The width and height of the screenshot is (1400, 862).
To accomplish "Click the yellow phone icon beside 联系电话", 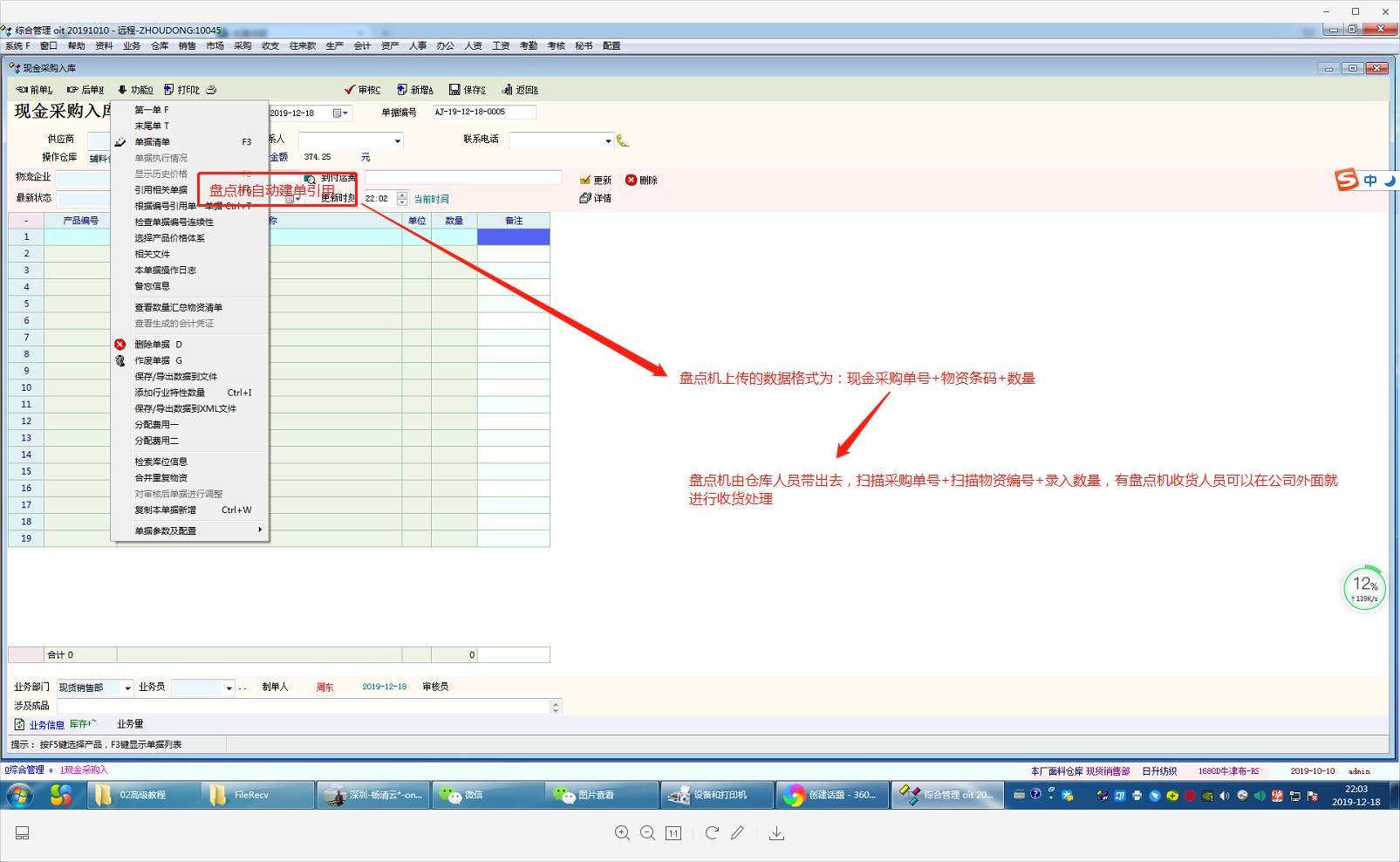I will click(x=622, y=140).
